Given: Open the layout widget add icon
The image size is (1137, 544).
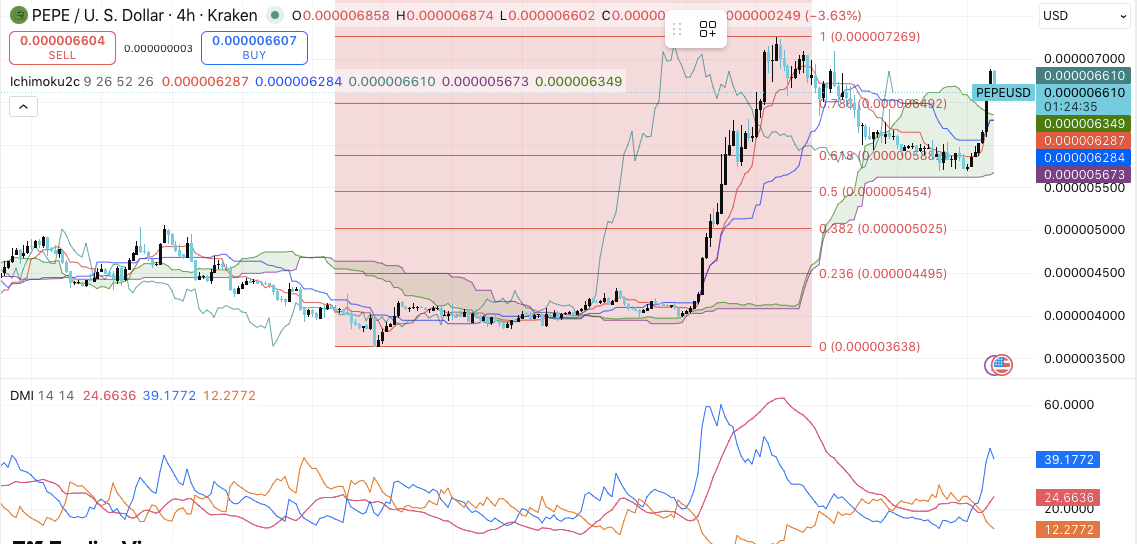Looking at the screenshot, I should (708, 29).
